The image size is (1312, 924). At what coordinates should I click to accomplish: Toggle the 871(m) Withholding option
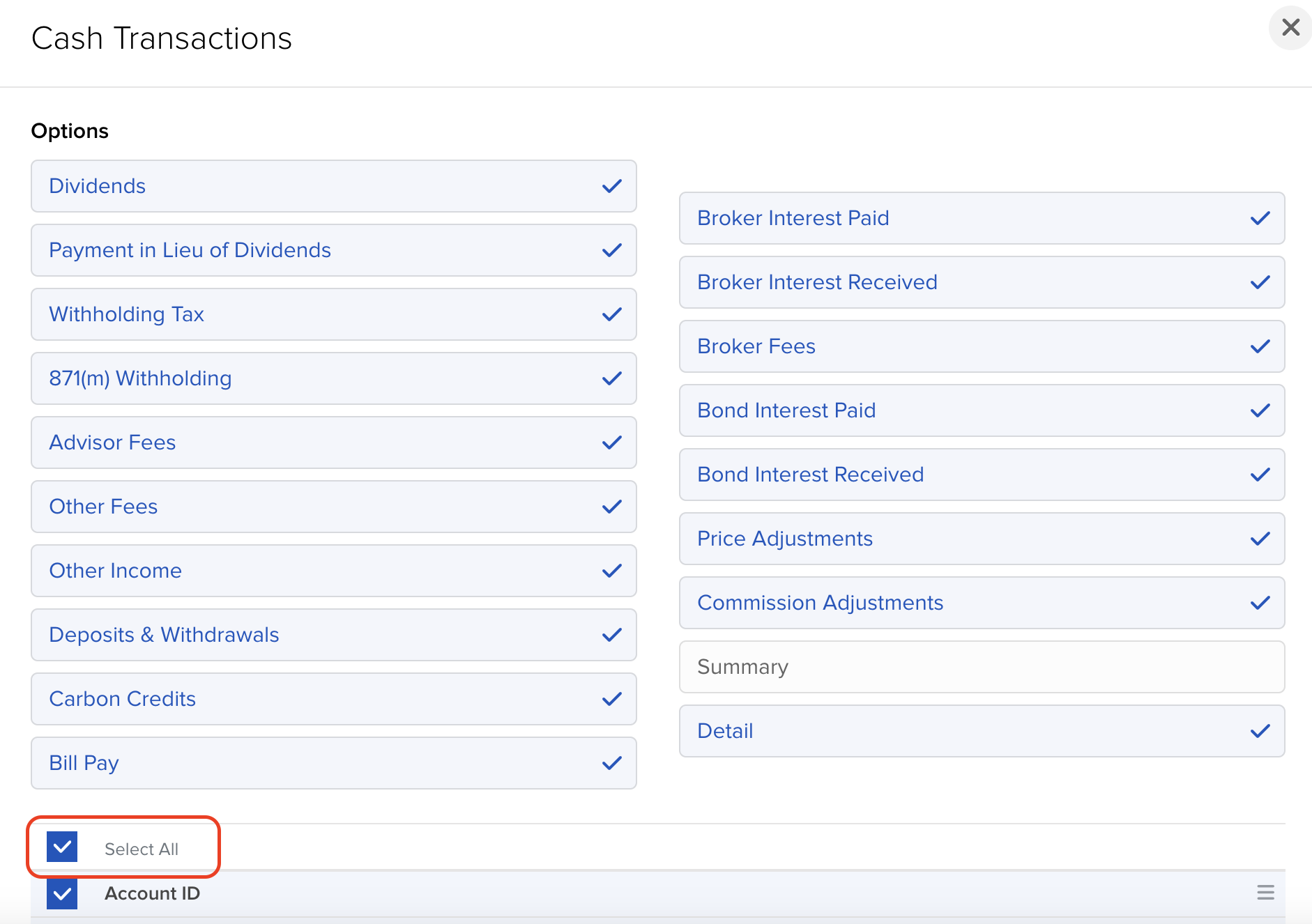[x=333, y=378]
